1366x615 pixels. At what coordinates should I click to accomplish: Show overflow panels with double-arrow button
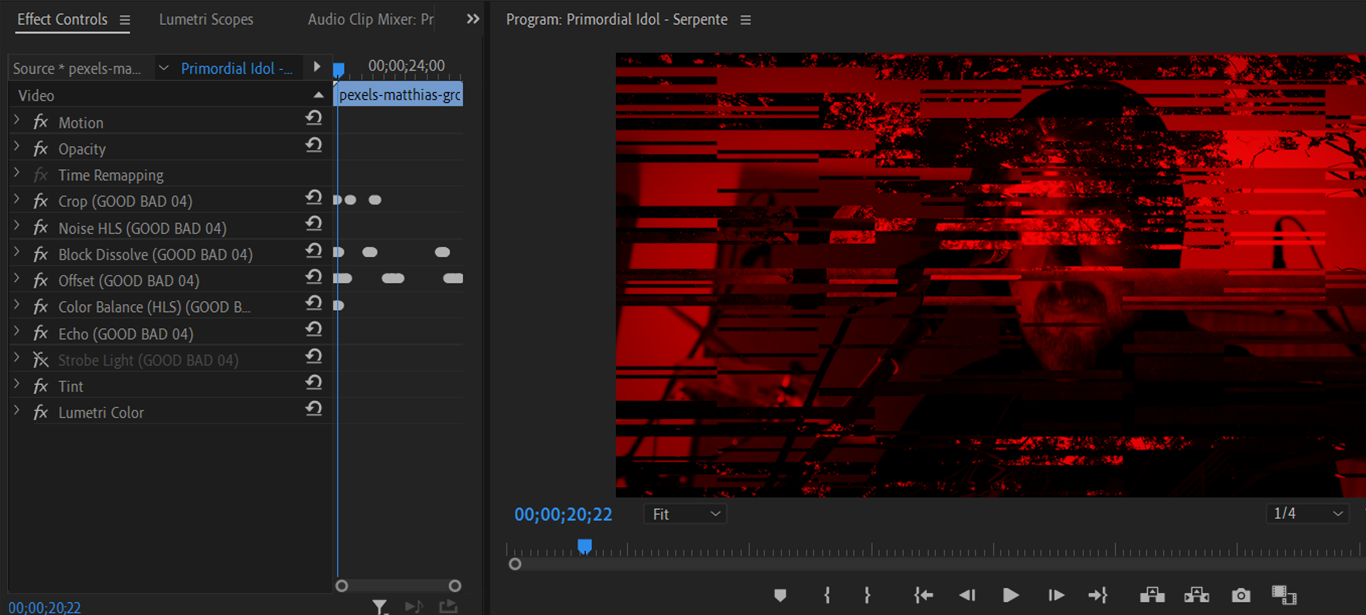click(473, 19)
